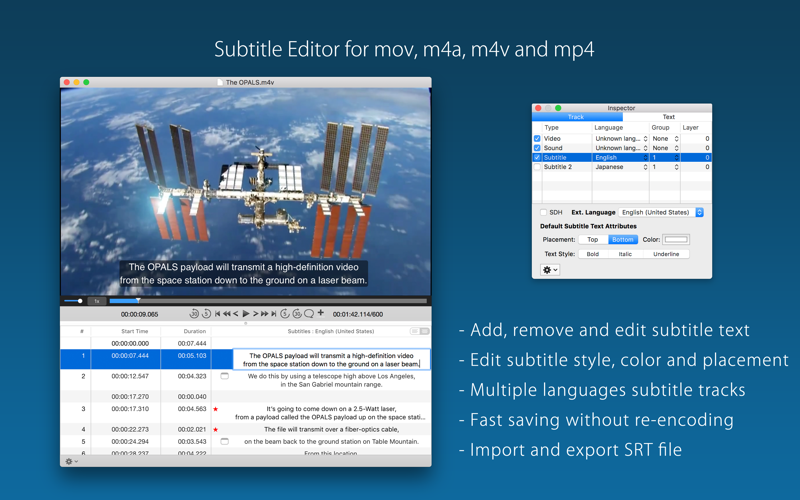Click the speech bubble subtitle icon
The height and width of the screenshot is (500, 800).
click(309, 314)
